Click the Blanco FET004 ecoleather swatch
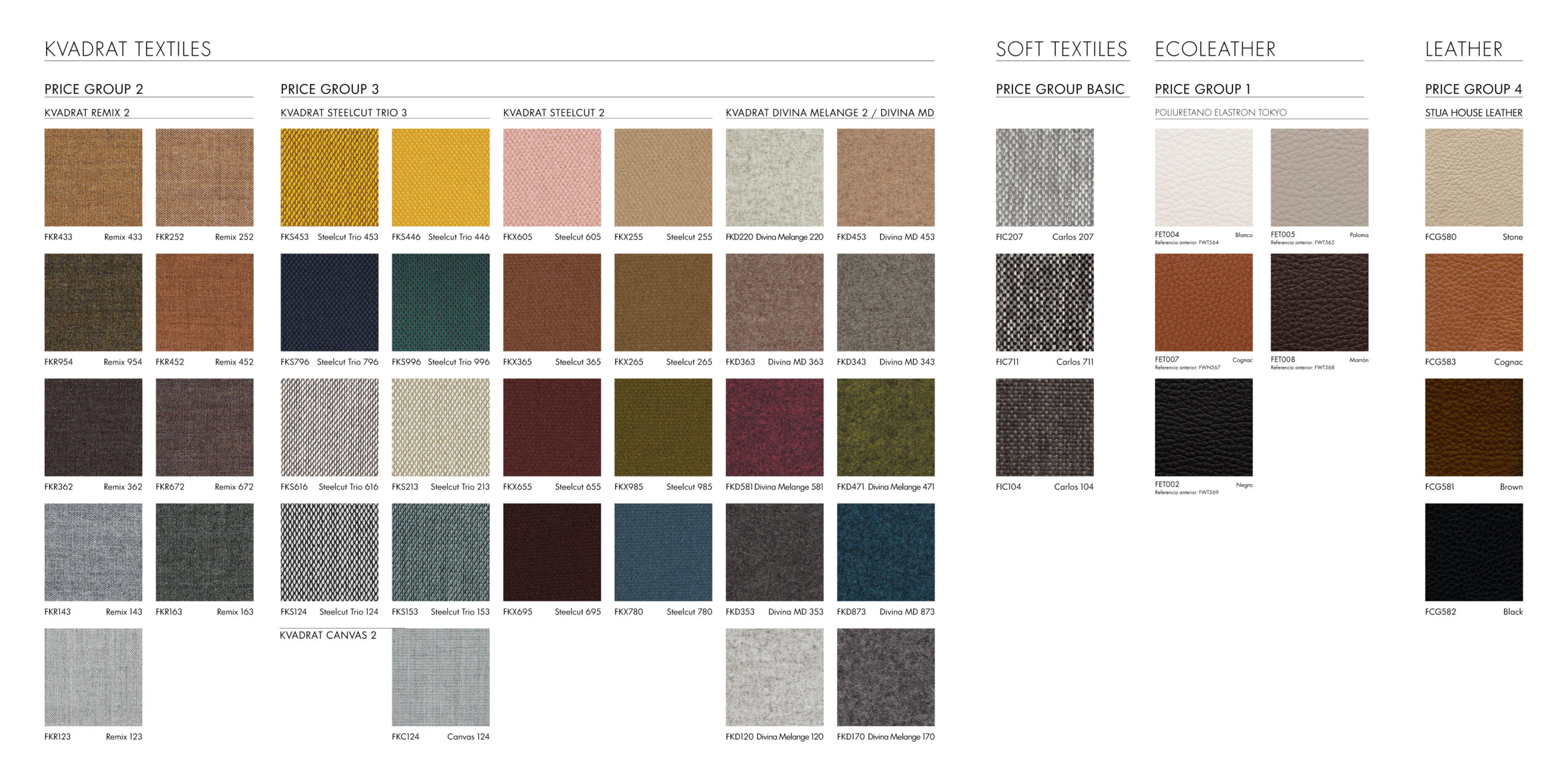1568x783 pixels. pyautogui.click(x=1204, y=177)
